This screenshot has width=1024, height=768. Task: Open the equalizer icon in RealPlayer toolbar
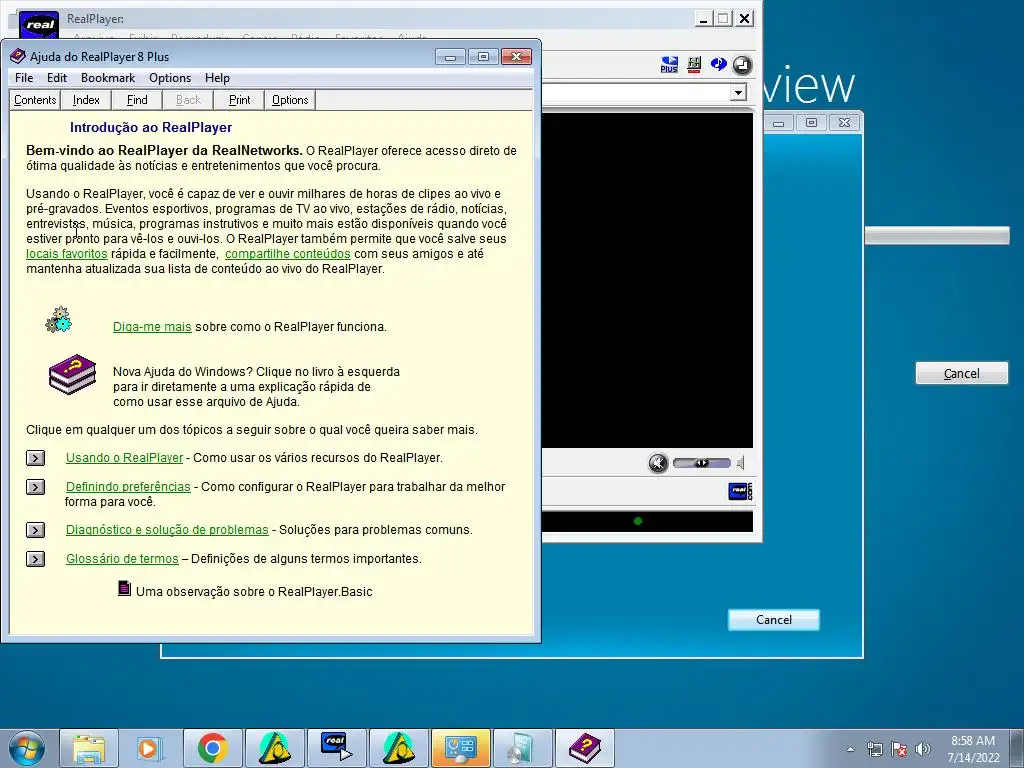coord(694,65)
